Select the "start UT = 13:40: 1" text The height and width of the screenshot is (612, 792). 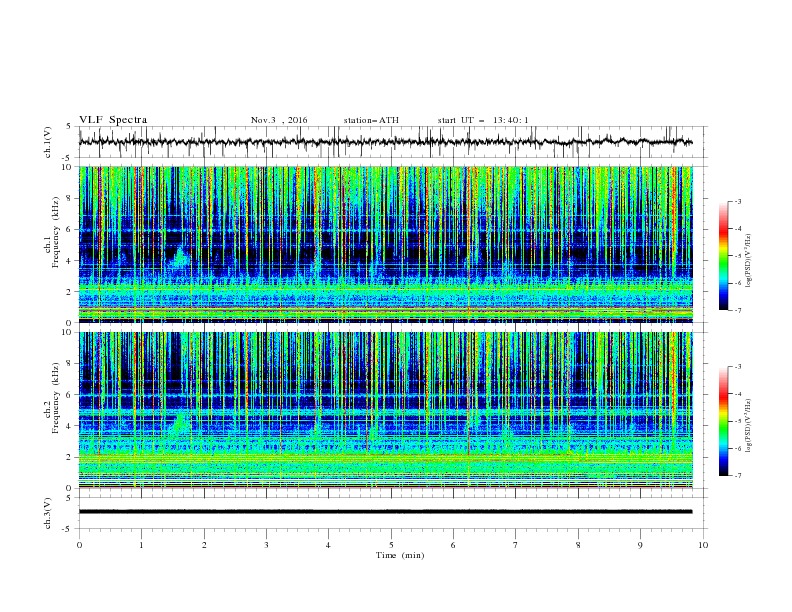click(x=483, y=120)
